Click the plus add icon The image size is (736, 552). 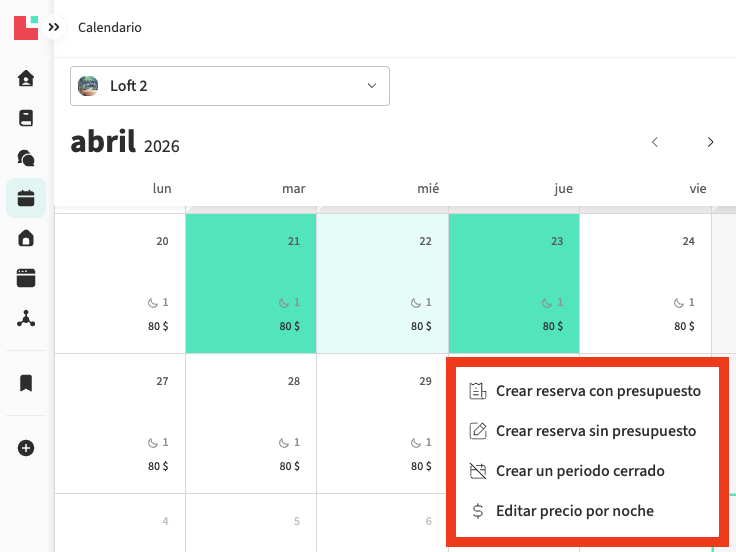tap(26, 448)
